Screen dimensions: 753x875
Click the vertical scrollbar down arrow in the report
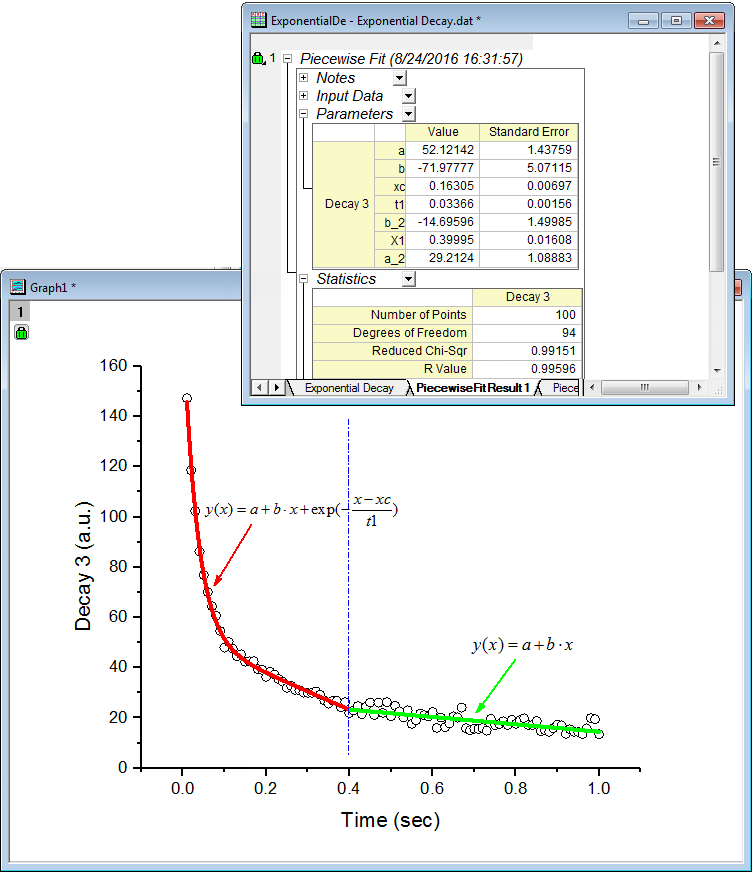pyautogui.click(x=716, y=371)
